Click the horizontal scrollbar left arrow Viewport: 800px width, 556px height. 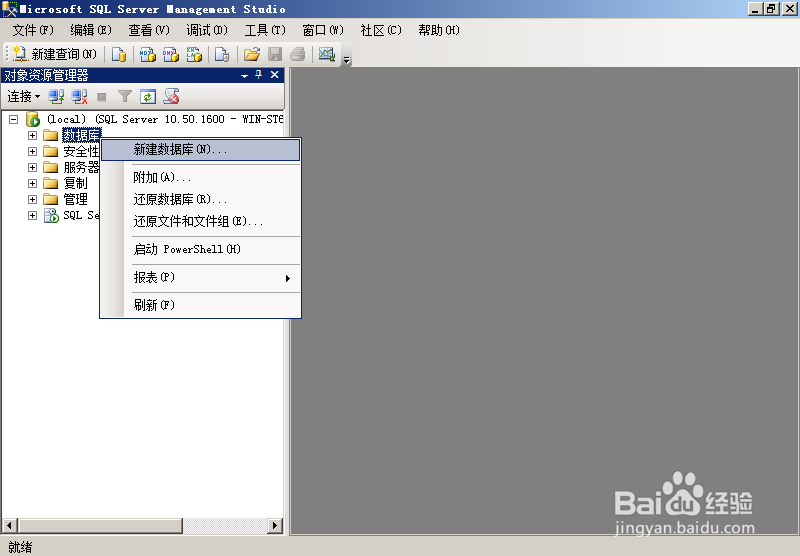coord(10,525)
